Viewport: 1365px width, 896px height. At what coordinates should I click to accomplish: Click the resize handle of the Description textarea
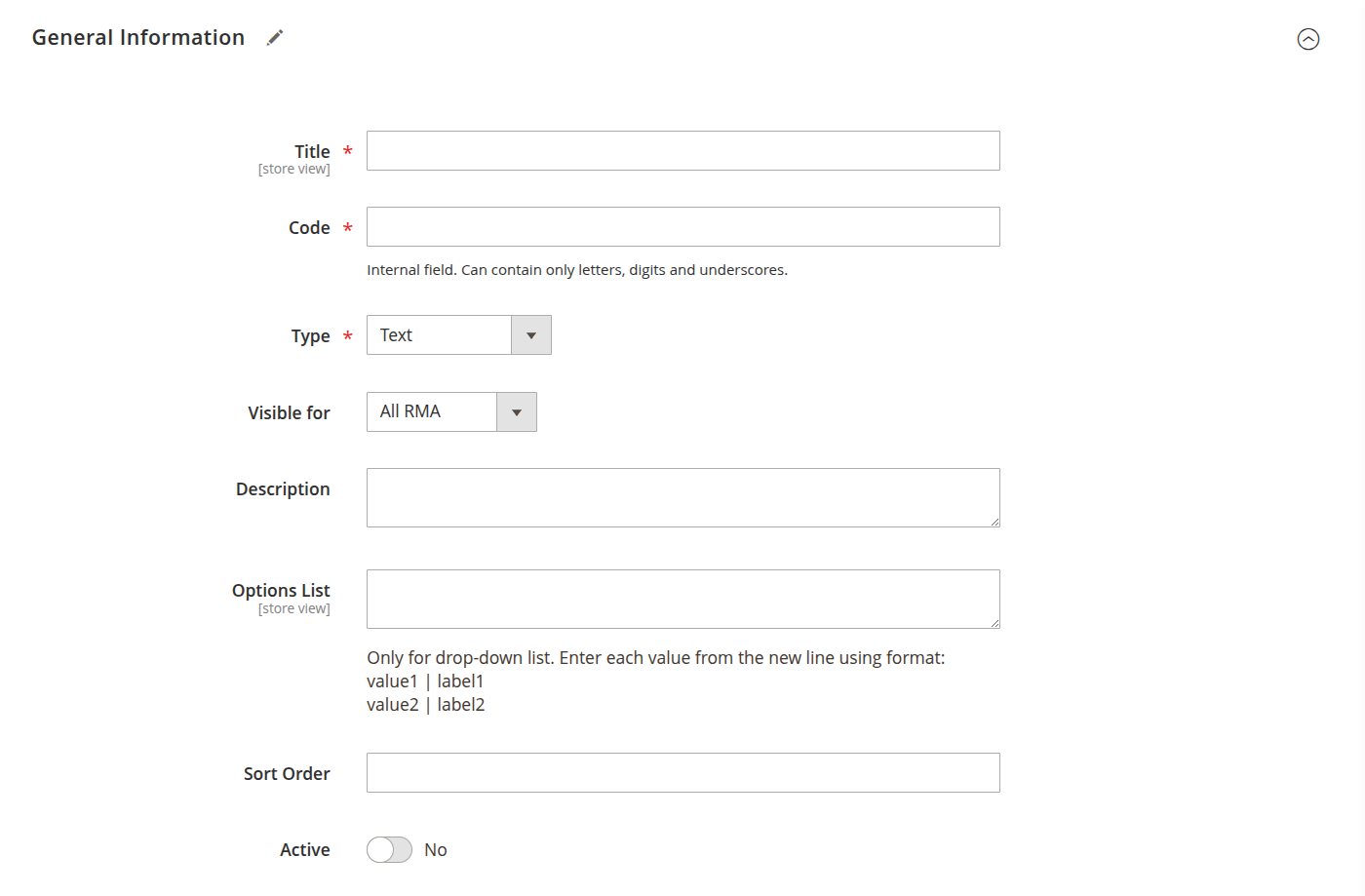(994, 522)
